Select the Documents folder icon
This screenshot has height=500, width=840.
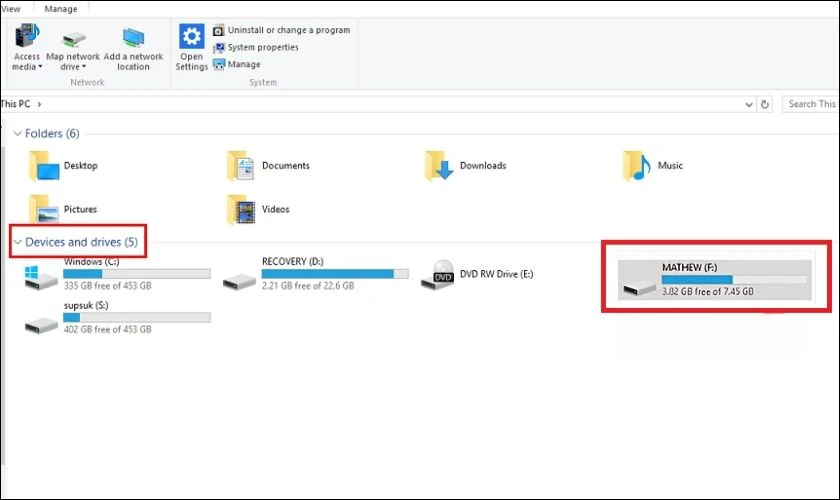tap(241, 166)
